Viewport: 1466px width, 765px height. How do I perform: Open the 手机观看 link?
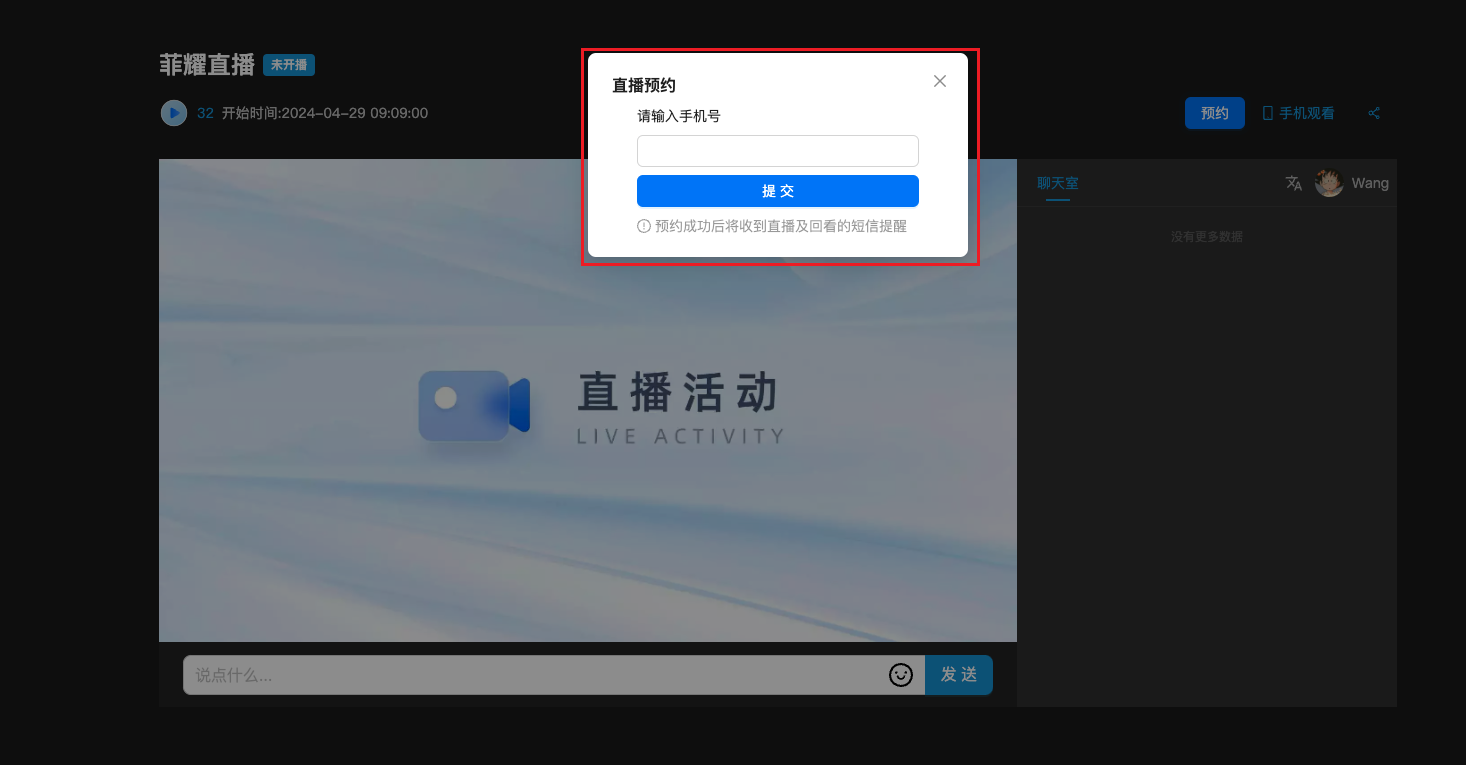1306,113
